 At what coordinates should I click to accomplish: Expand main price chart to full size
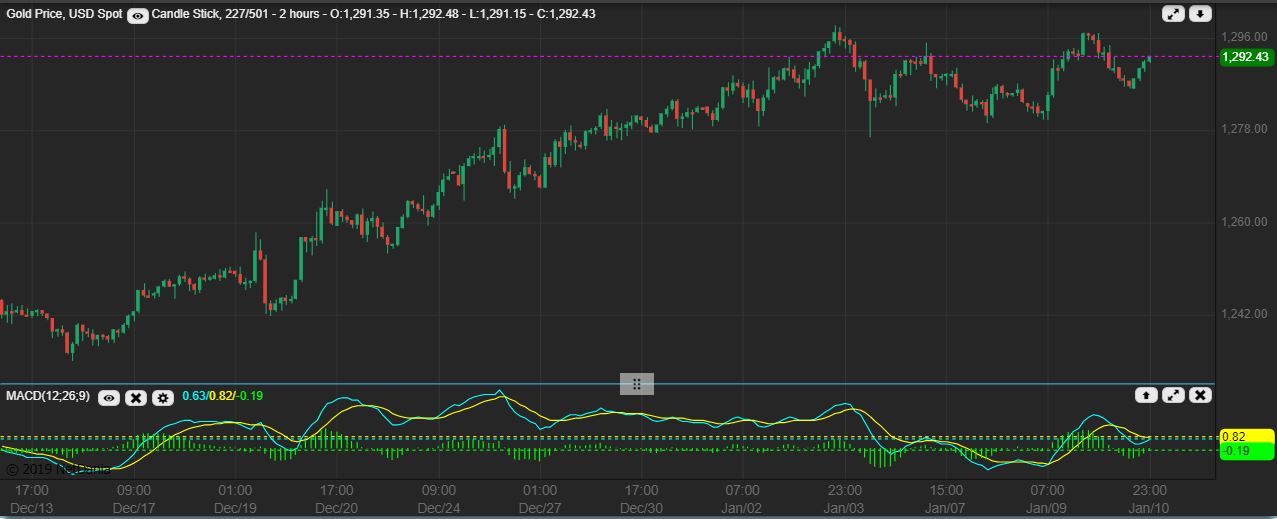tap(1173, 14)
